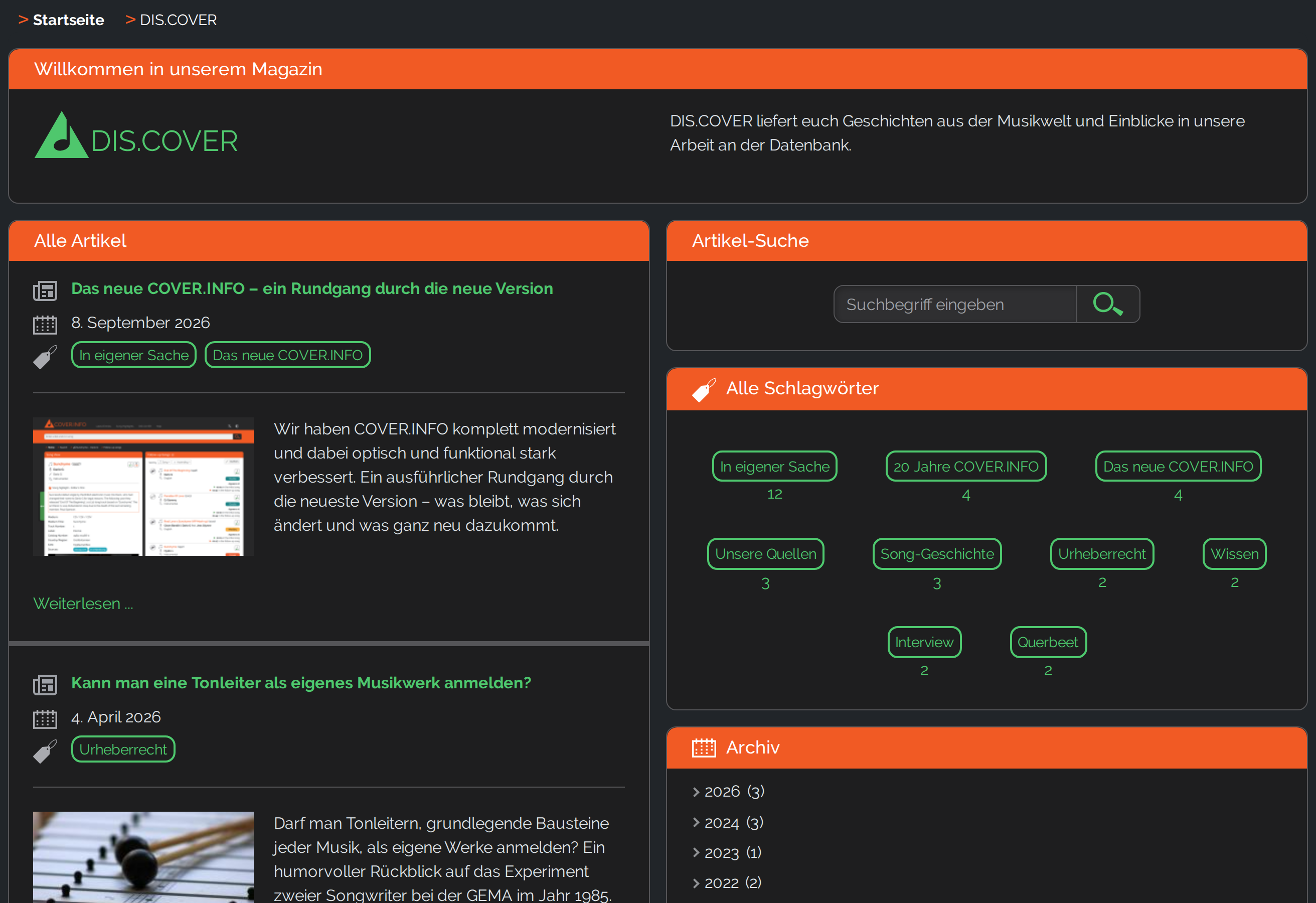This screenshot has height=903, width=1316.
Task: Click newspaper icon beside the Tonleiter article
Action: 45,685
